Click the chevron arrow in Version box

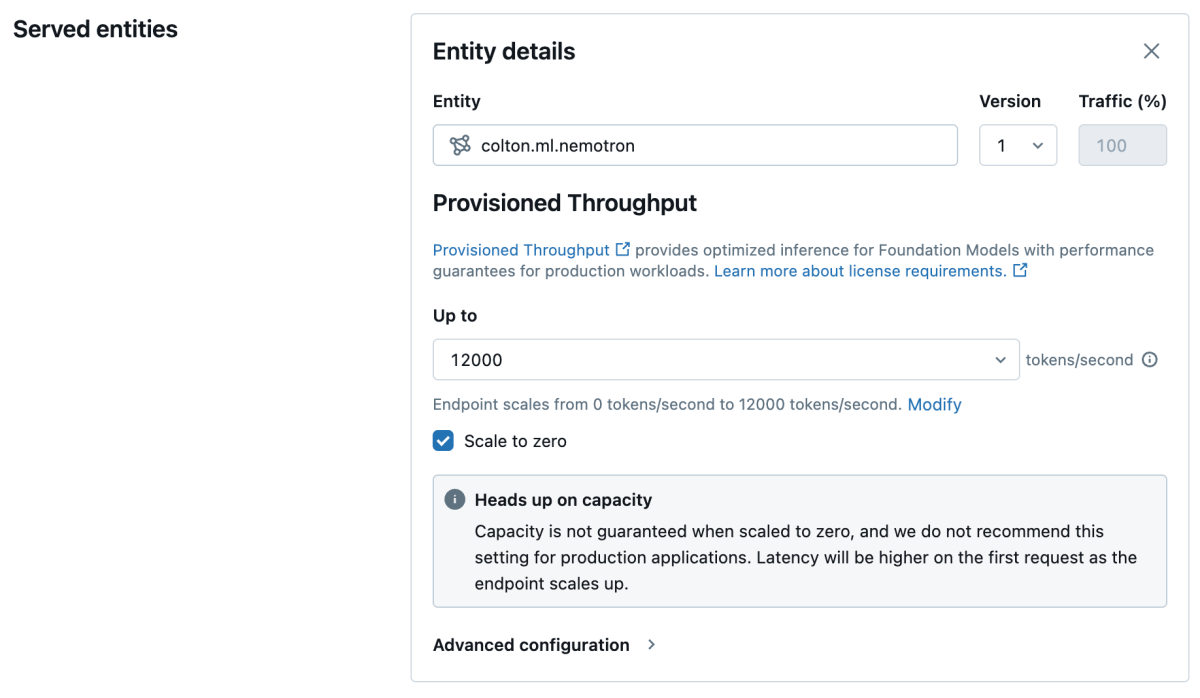pyautogui.click(x=1038, y=146)
